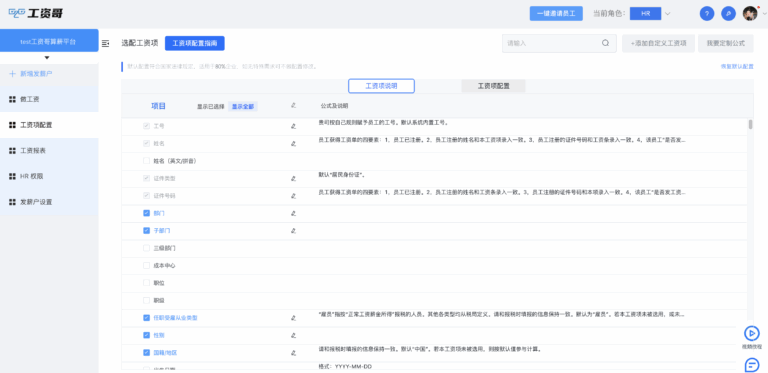Check the 三级部门 checkbox
768x373 pixels.
click(146, 248)
